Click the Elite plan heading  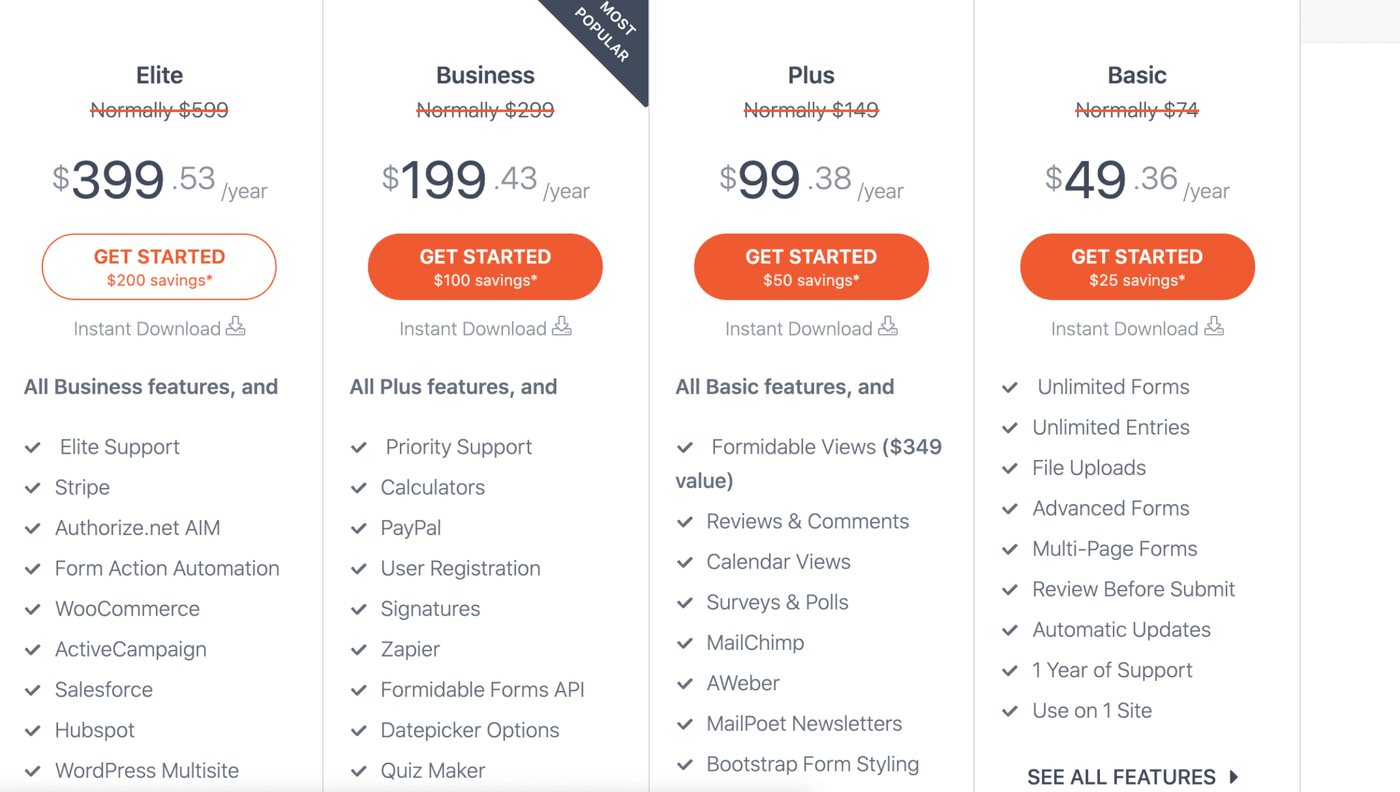tap(159, 75)
